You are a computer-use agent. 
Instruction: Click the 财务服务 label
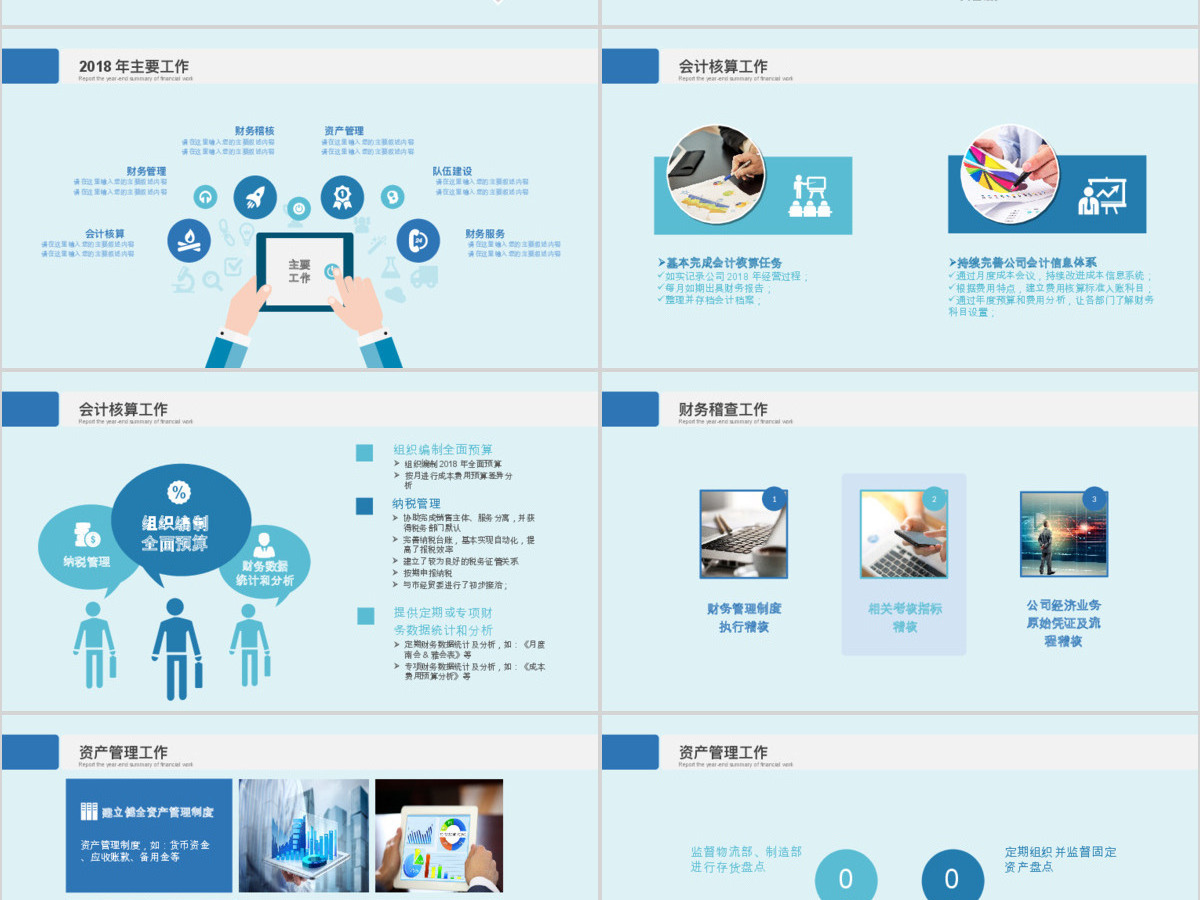485,233
